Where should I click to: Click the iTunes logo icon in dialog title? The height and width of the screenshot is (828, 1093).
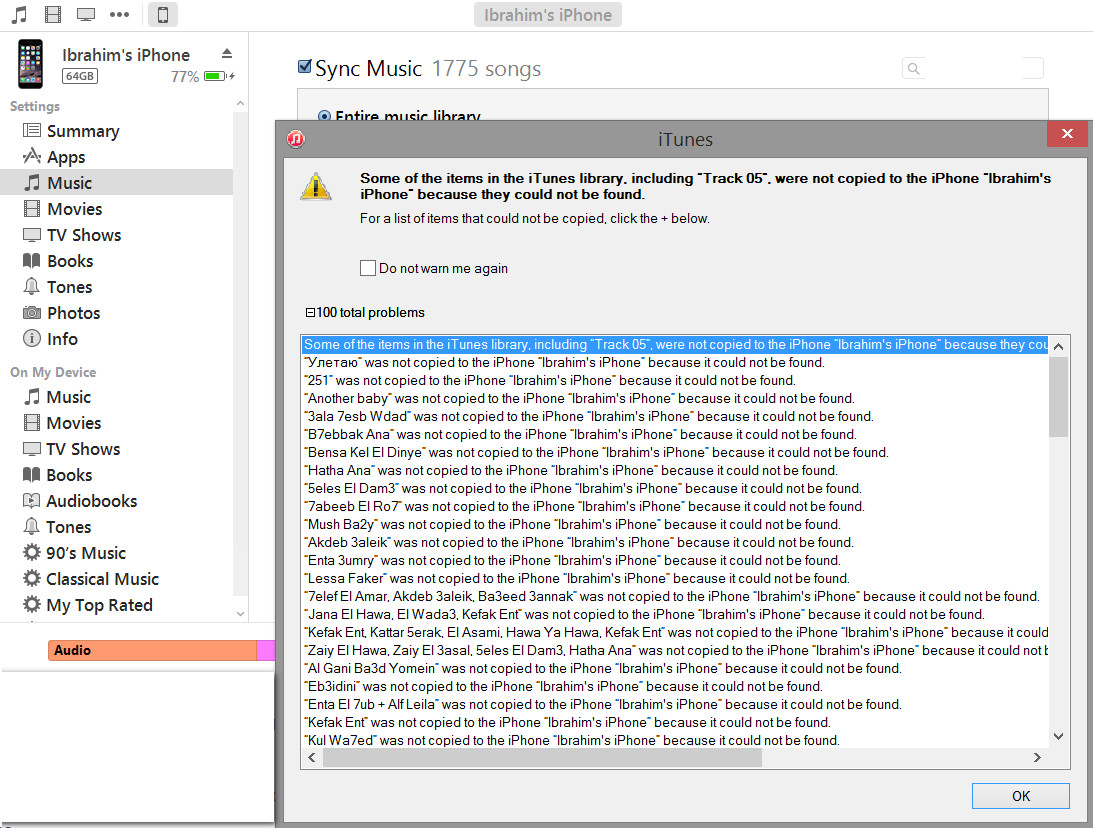(296, 139)
